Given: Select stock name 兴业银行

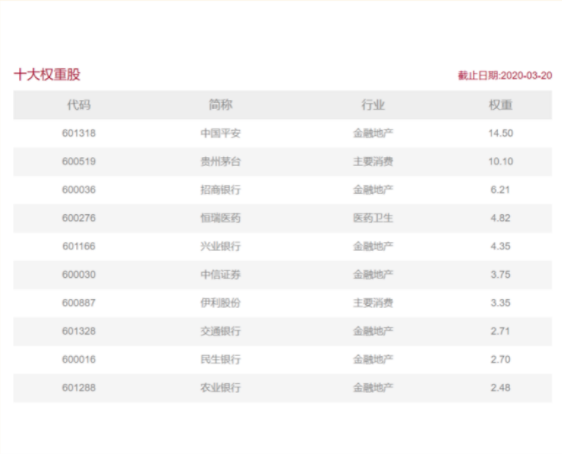Looking at the screenshot, I should click(220, 247).
